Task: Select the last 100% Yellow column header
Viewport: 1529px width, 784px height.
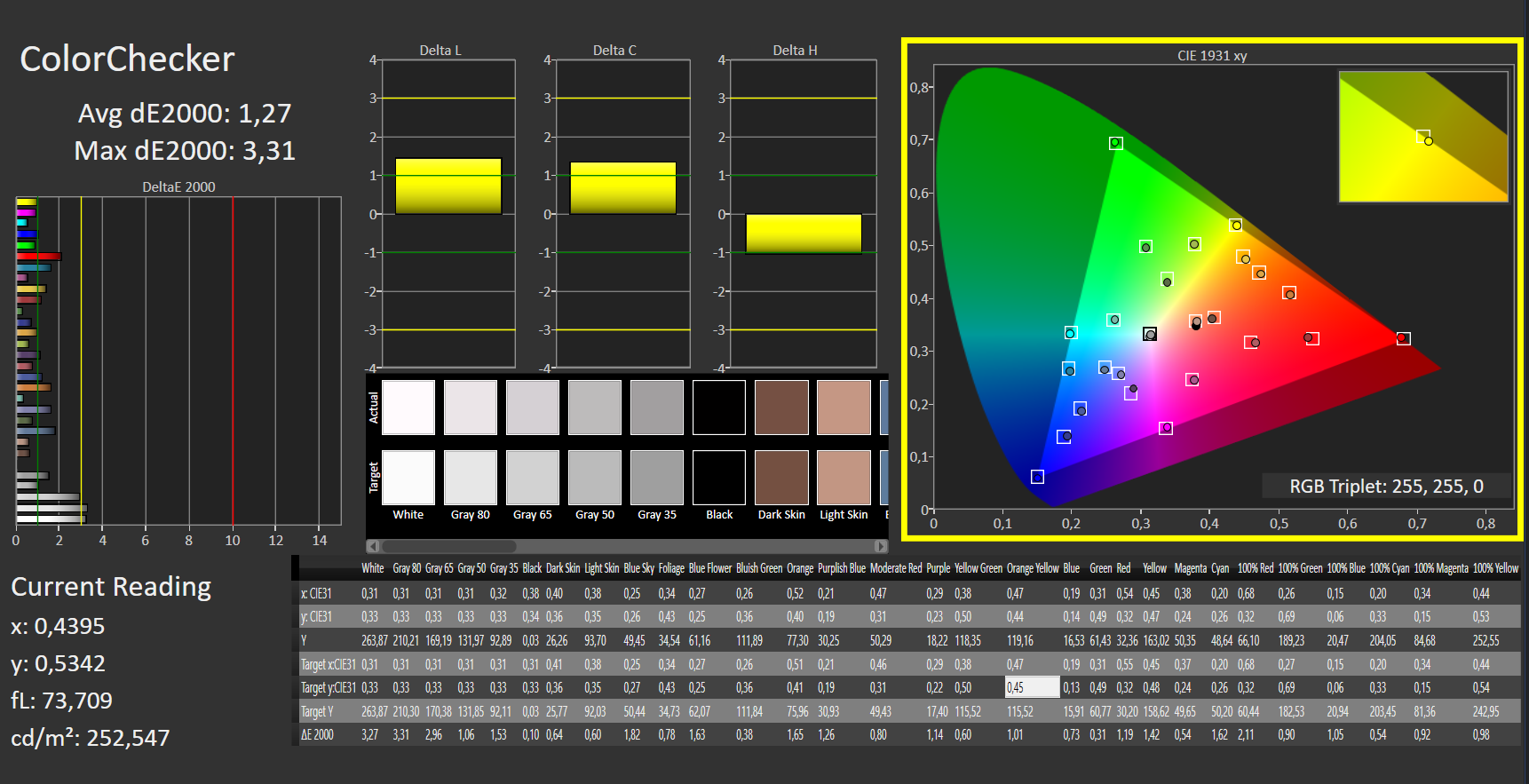Action: 1495,568
